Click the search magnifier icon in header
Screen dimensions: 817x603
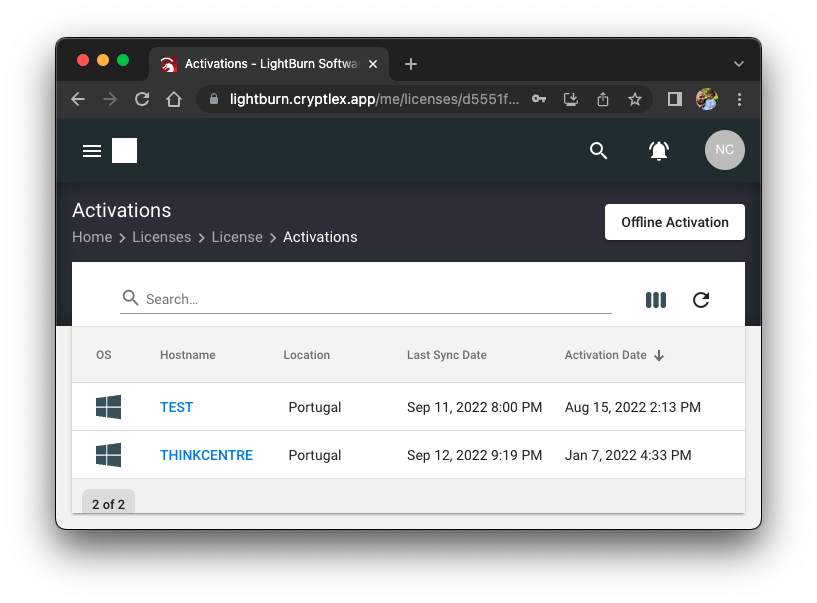point(599,150)
